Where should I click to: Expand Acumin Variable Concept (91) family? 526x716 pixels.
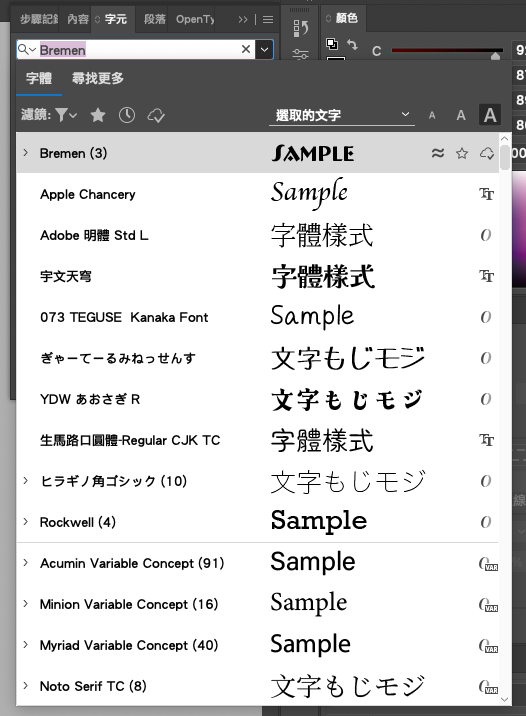26,563
